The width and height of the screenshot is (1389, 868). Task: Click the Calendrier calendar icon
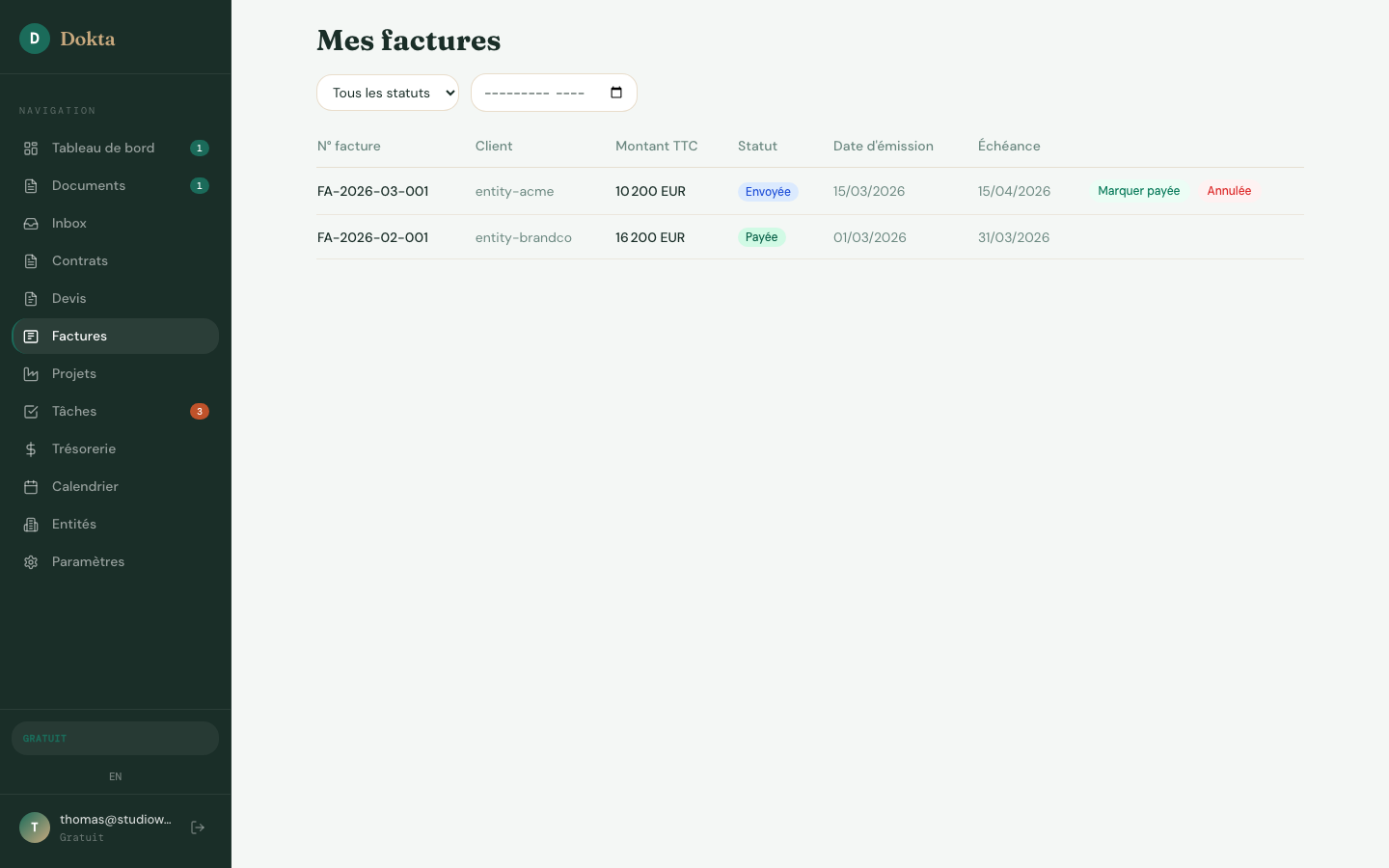(31, 487)
